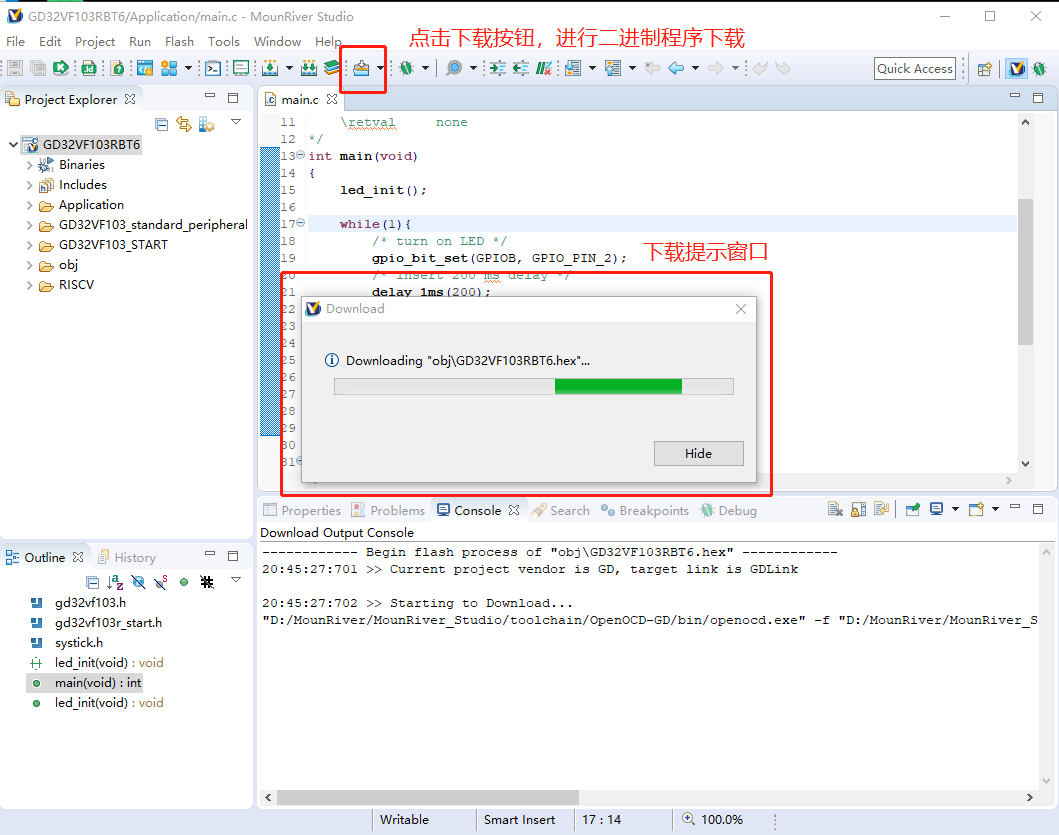Image resolution: width=1059 pixels, height=835 pixels.
Task: Expand the Binaries tree node
Action: (x=30, y=165)
